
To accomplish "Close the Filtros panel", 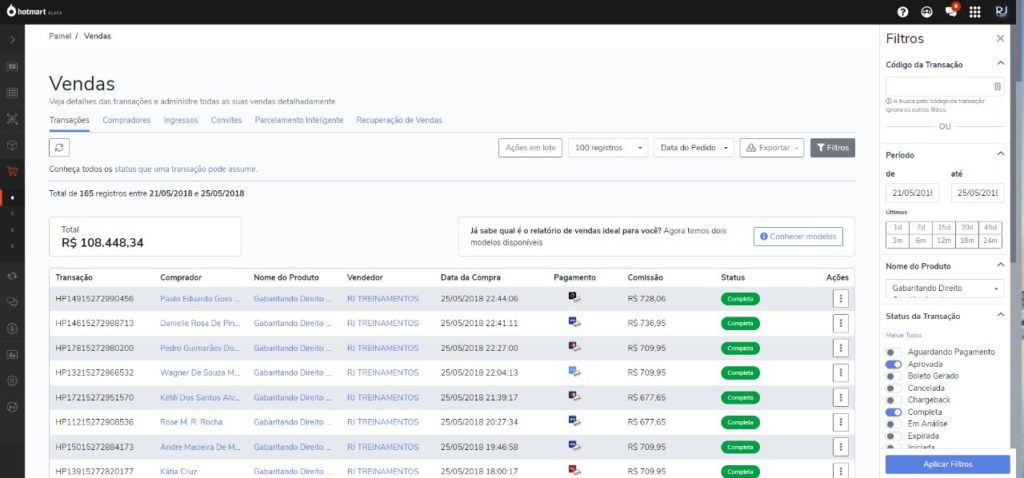I will click(x=1000, y=39).
